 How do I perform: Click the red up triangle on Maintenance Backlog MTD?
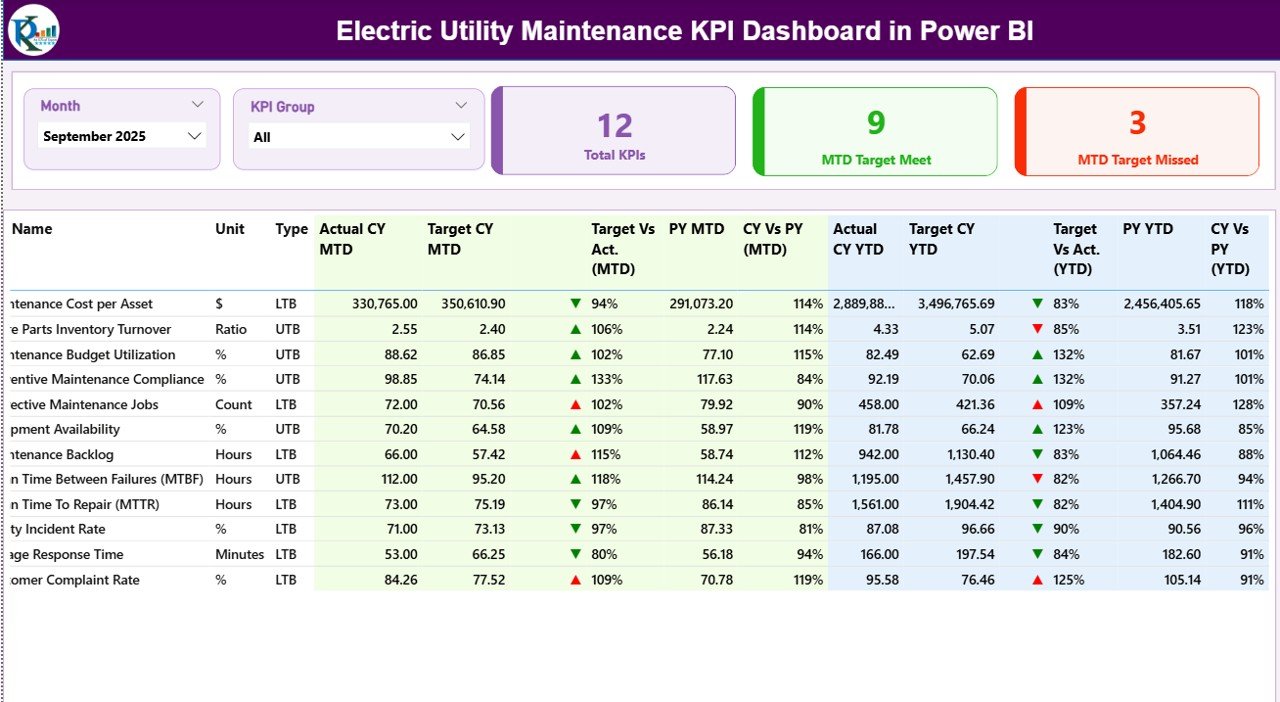click(575, 453)
